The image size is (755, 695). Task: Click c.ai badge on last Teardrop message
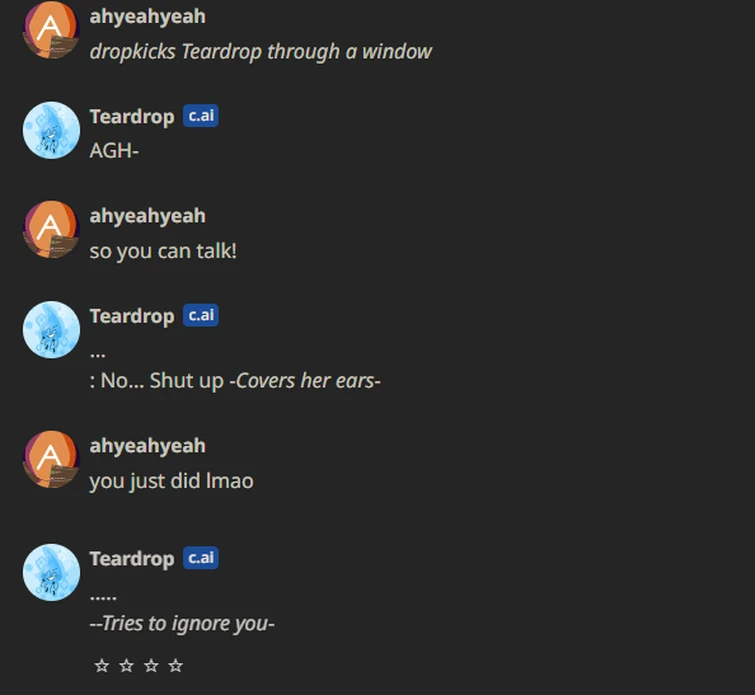coord(201,558)
